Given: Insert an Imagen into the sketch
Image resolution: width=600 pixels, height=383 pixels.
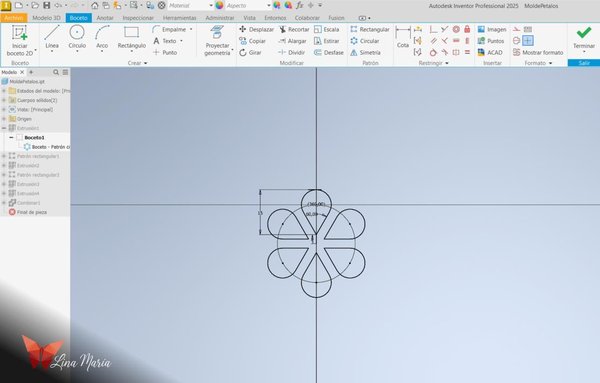Looking at the screenshot, I should [492, 29].
